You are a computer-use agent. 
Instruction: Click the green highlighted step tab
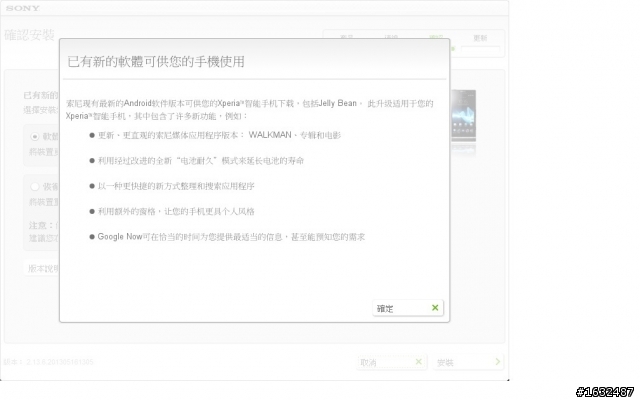436,37
